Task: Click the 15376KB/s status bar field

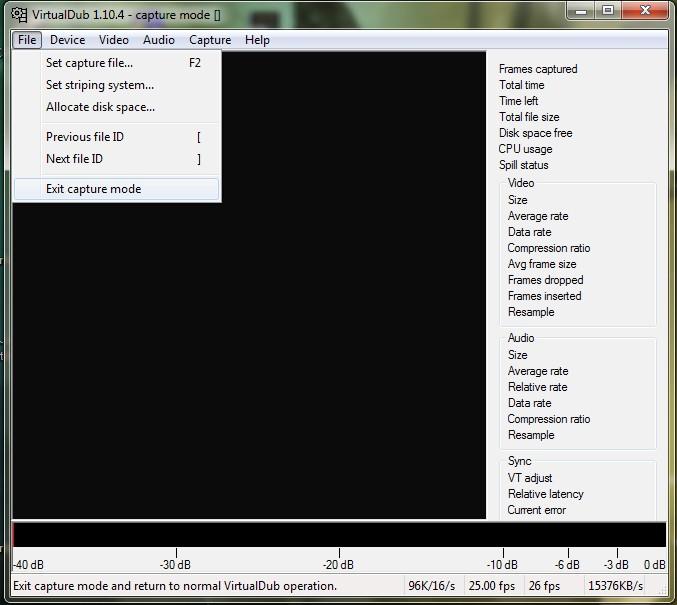Action: pos(617,586)
